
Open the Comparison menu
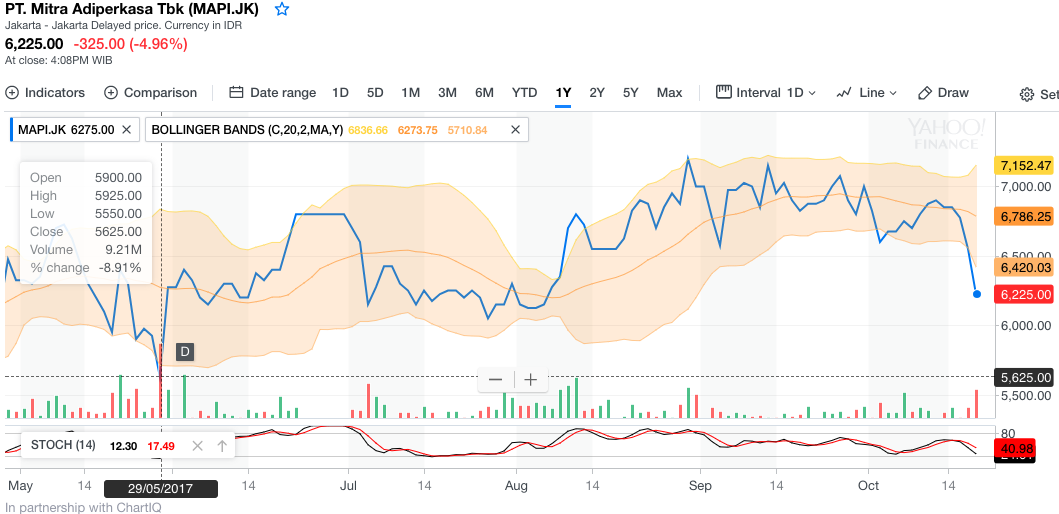pos(151,93)
